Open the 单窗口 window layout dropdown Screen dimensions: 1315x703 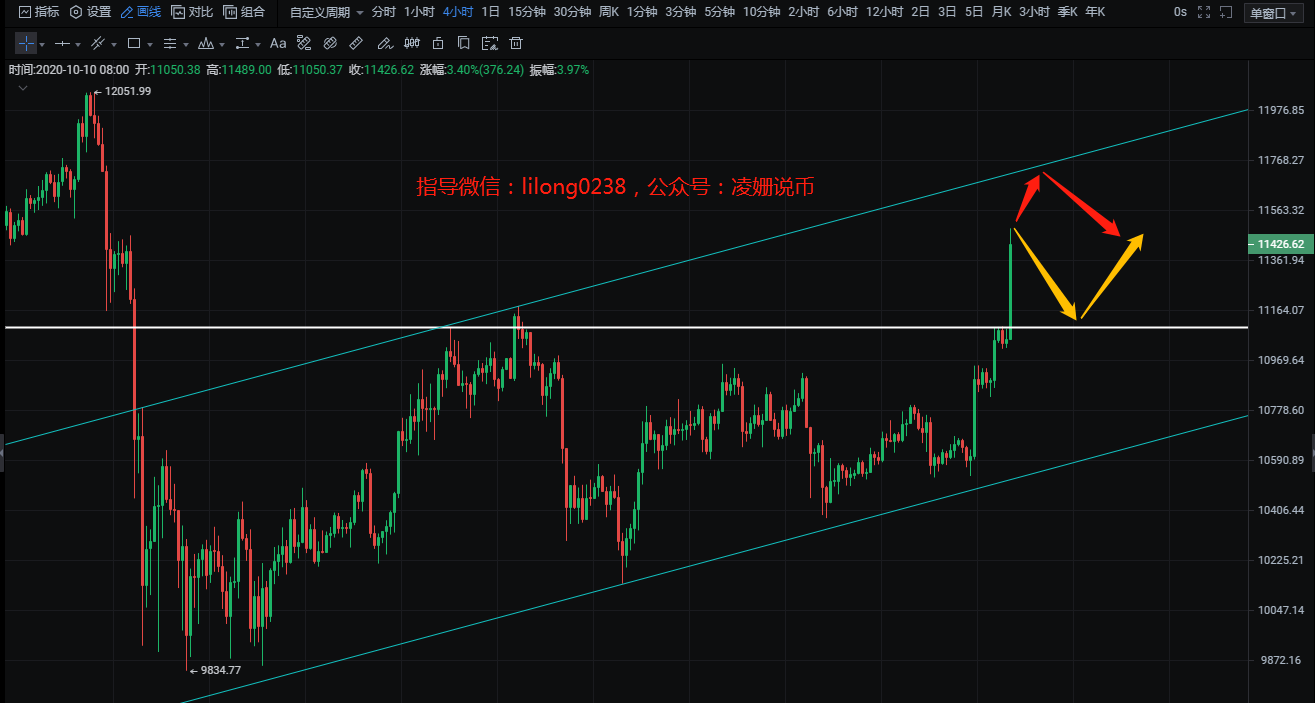click(x=1273, y=12)
